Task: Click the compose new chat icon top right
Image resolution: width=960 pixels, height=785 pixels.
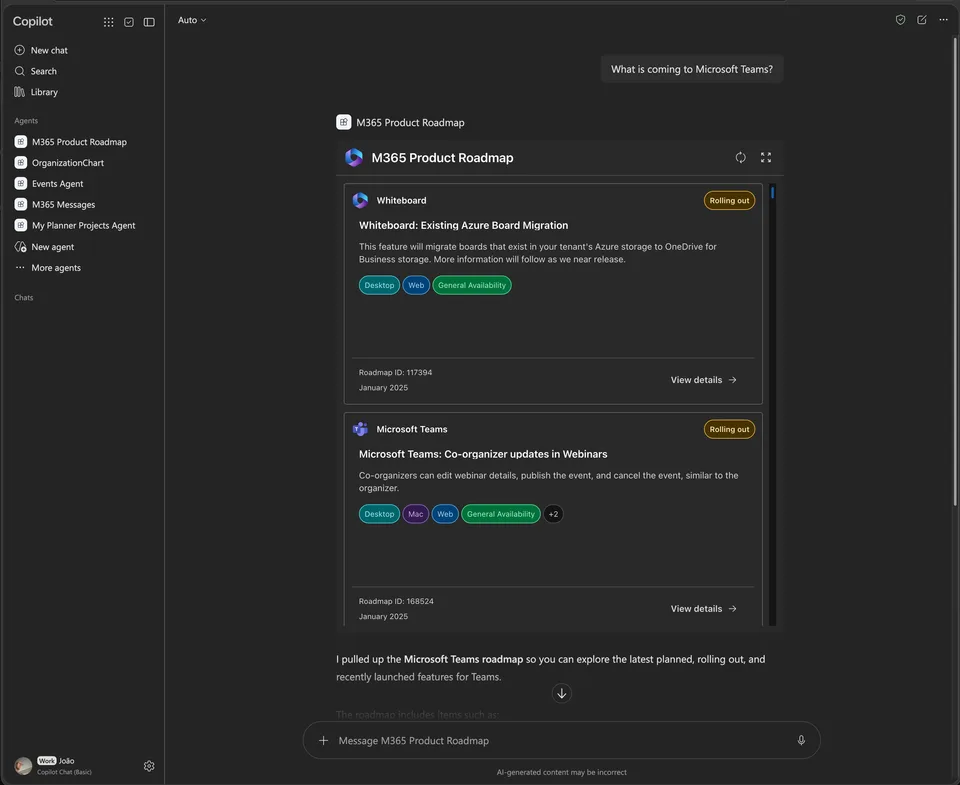Action: [x=921, y=20]
